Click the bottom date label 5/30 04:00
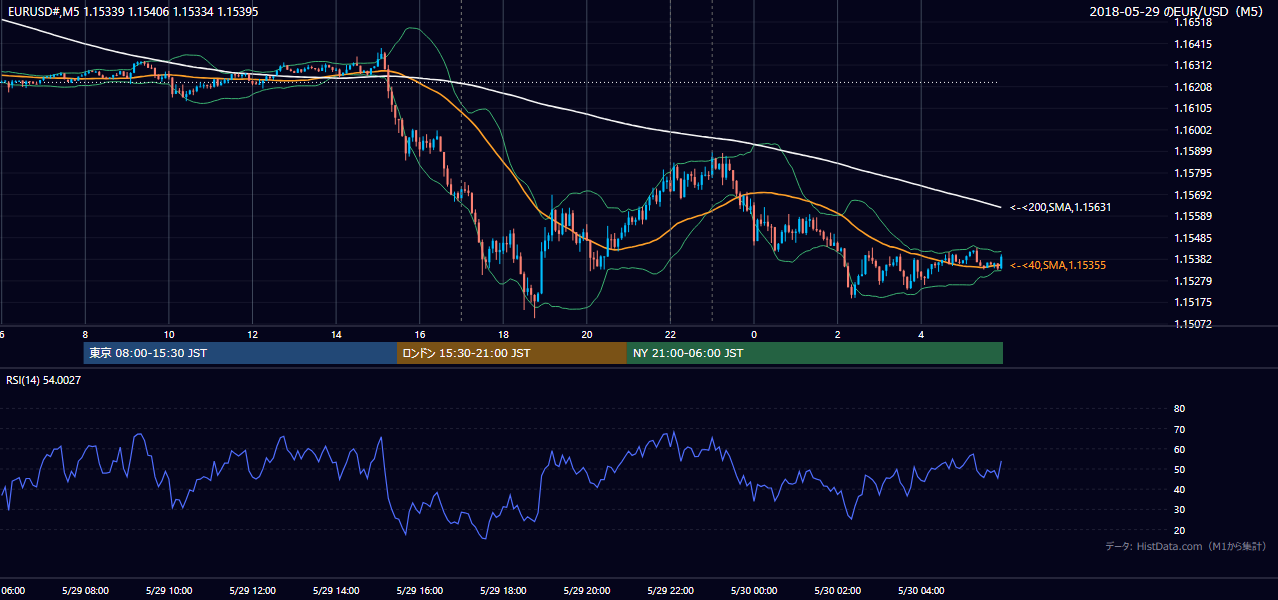1278x600 pixels. 921,590
